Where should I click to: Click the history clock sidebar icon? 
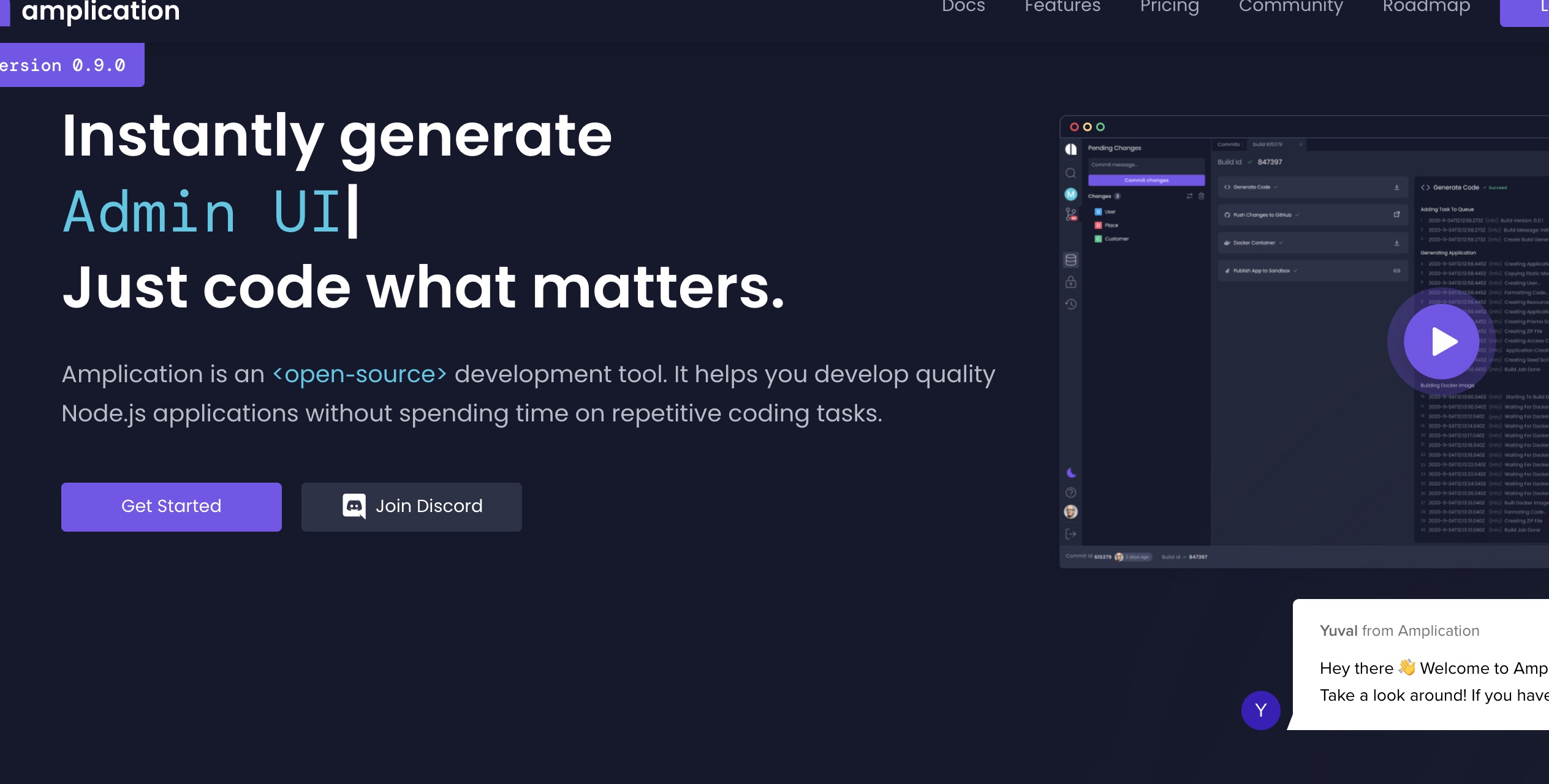[x=1070, y=304]
